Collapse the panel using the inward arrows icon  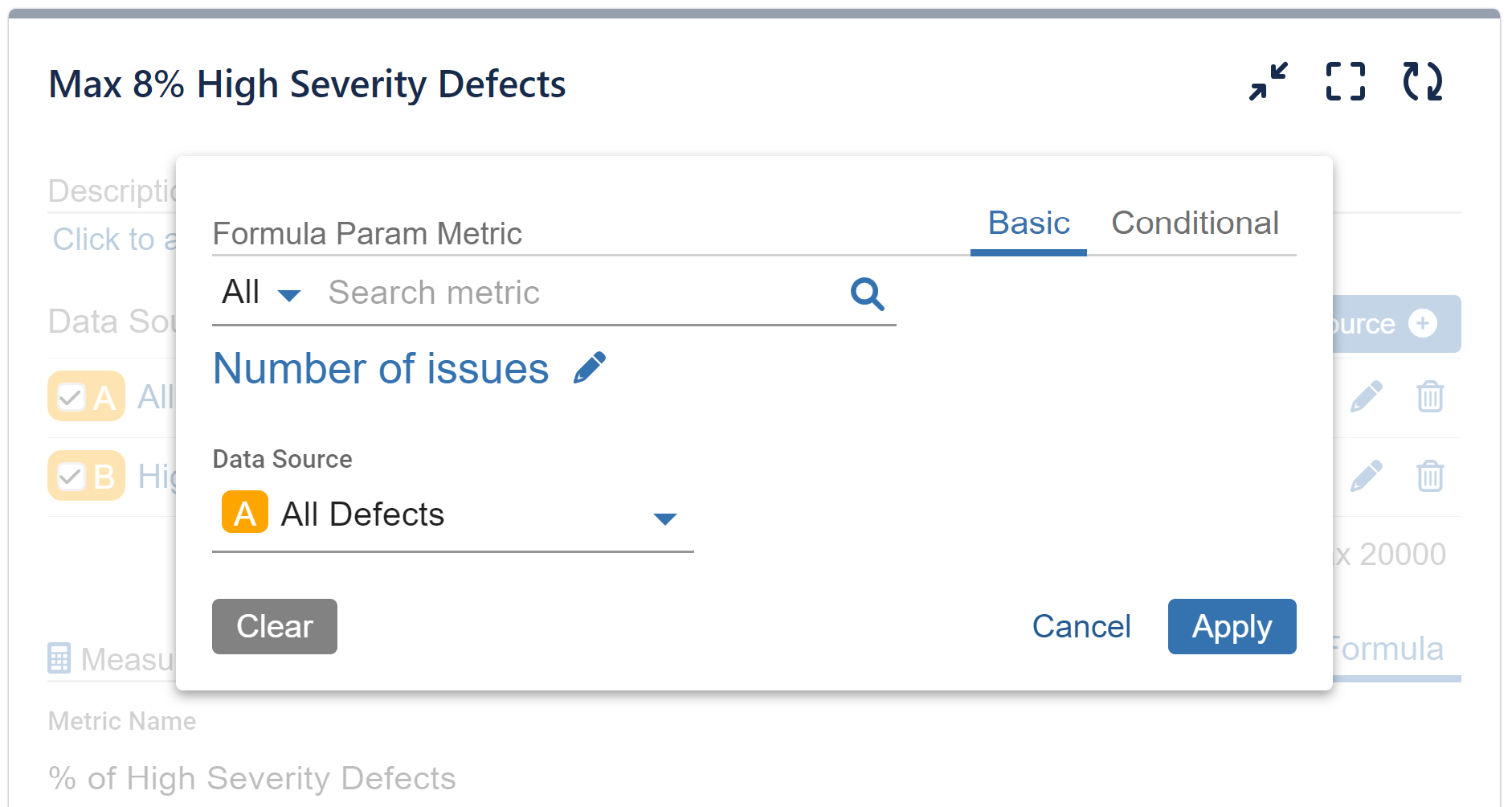tap(1268, 81)
